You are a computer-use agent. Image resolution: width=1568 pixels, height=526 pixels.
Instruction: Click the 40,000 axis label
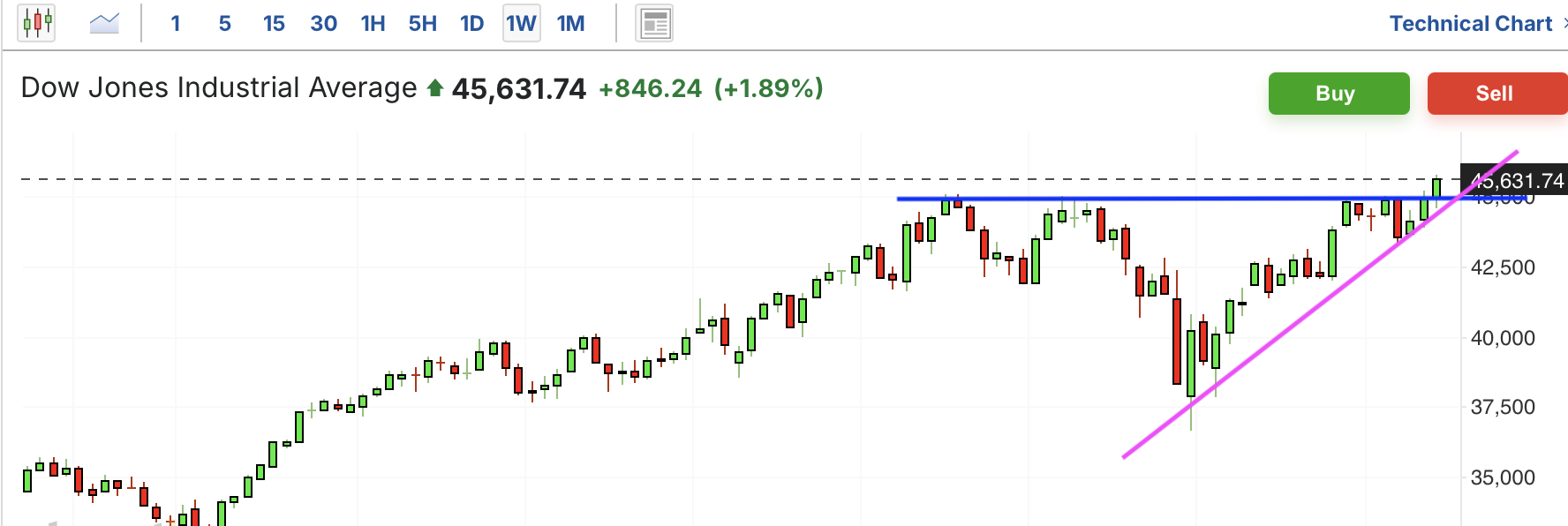coord(1503,337)
